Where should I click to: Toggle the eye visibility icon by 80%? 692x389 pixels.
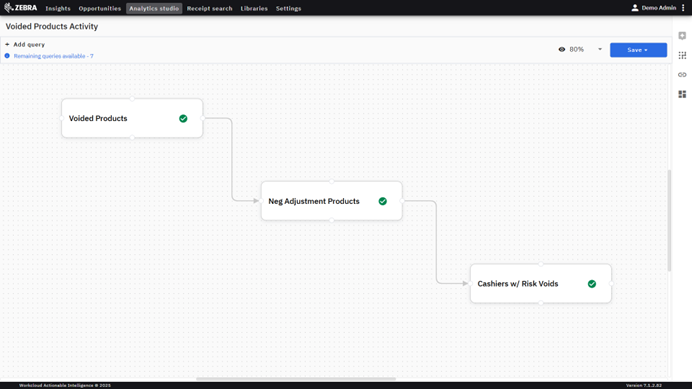(562, 49)
